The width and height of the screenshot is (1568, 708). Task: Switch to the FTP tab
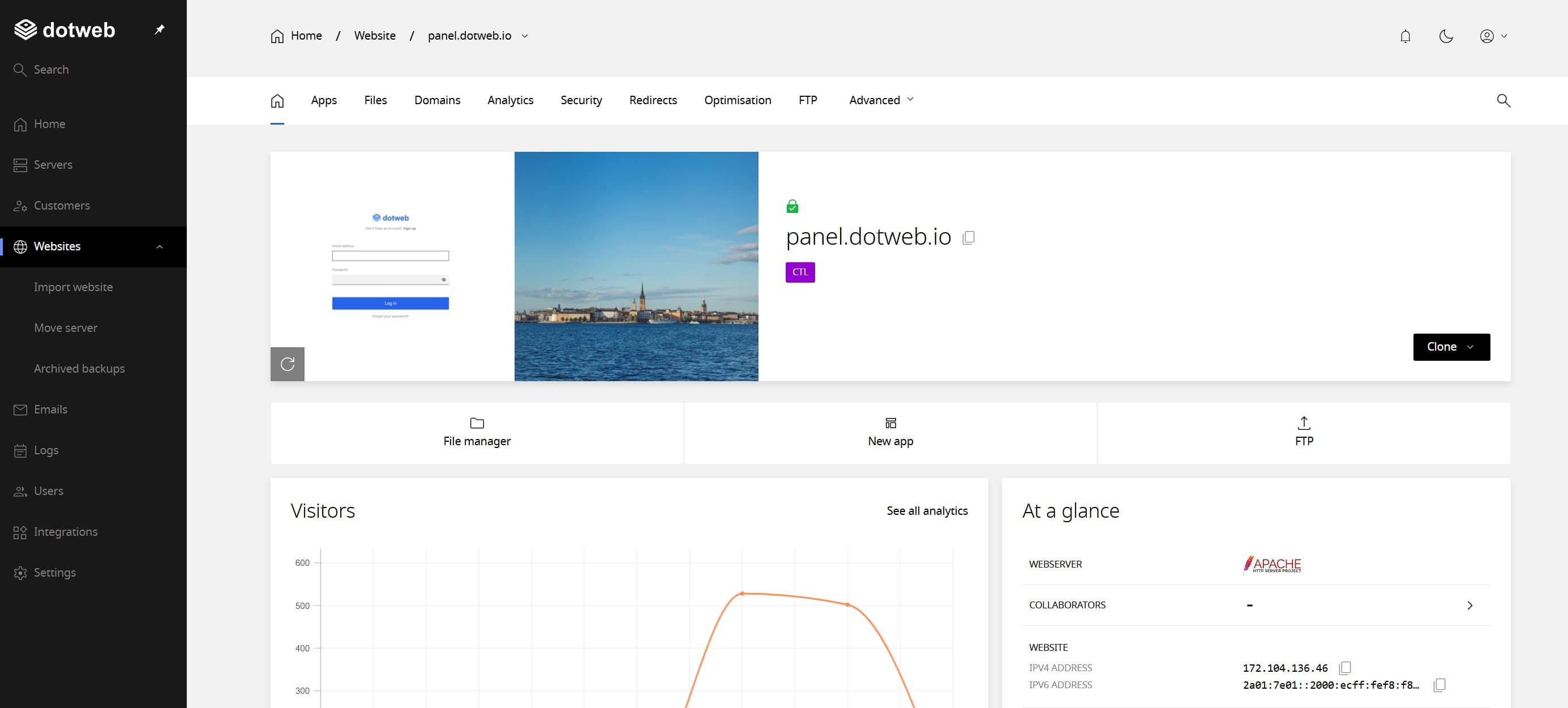(x=808, y=100)
